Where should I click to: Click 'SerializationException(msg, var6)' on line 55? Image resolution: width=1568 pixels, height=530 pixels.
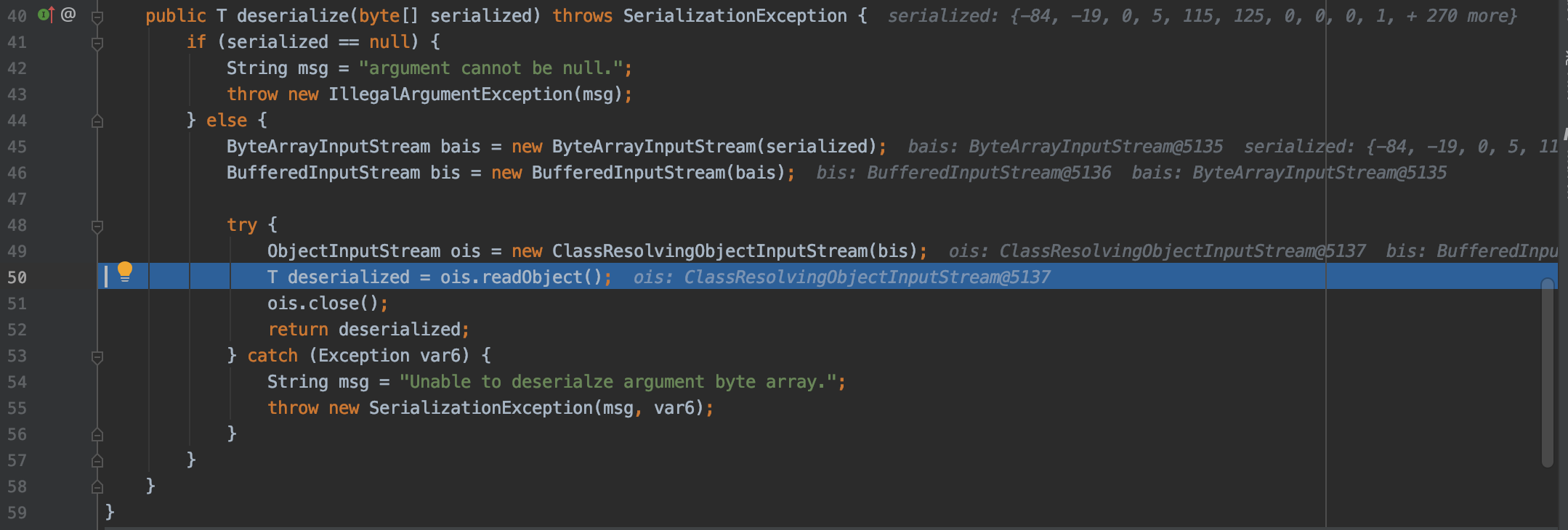(x=537, y=408)
